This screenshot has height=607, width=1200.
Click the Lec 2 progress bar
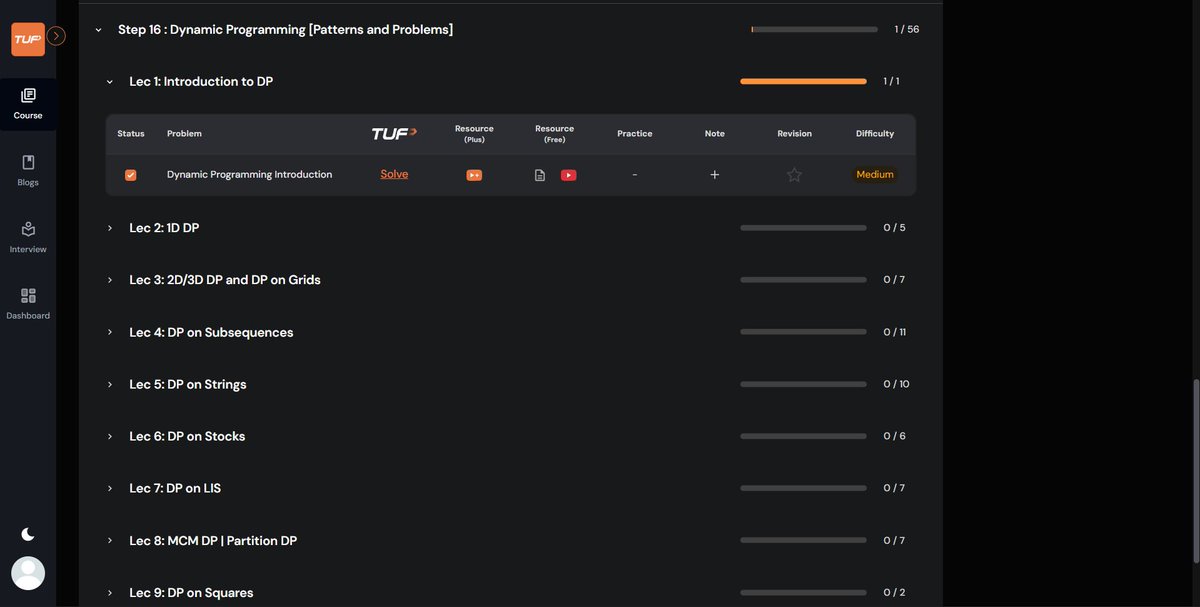pyautogui.click(x=803, y=228)
